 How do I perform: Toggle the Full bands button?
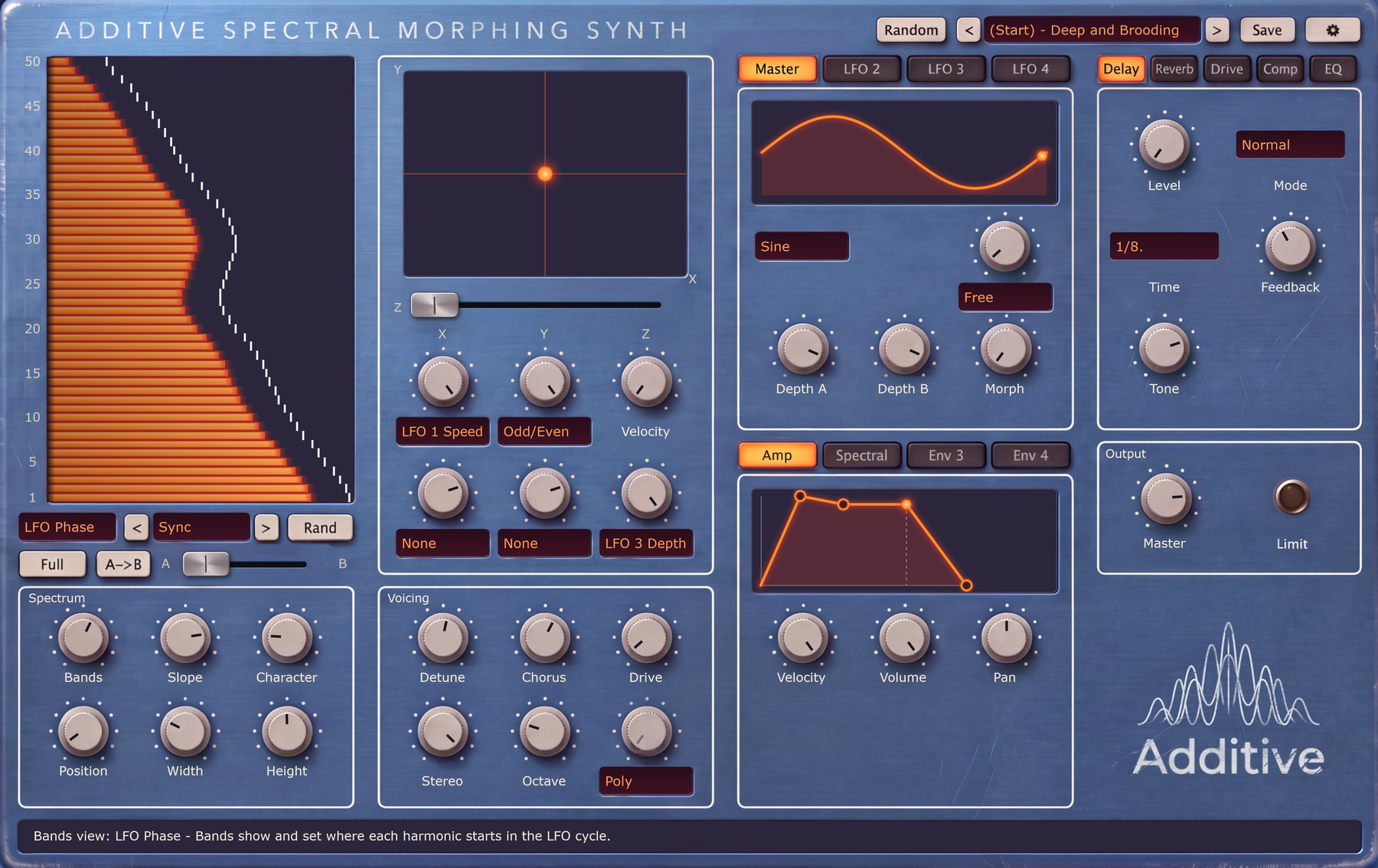(52, 564)
